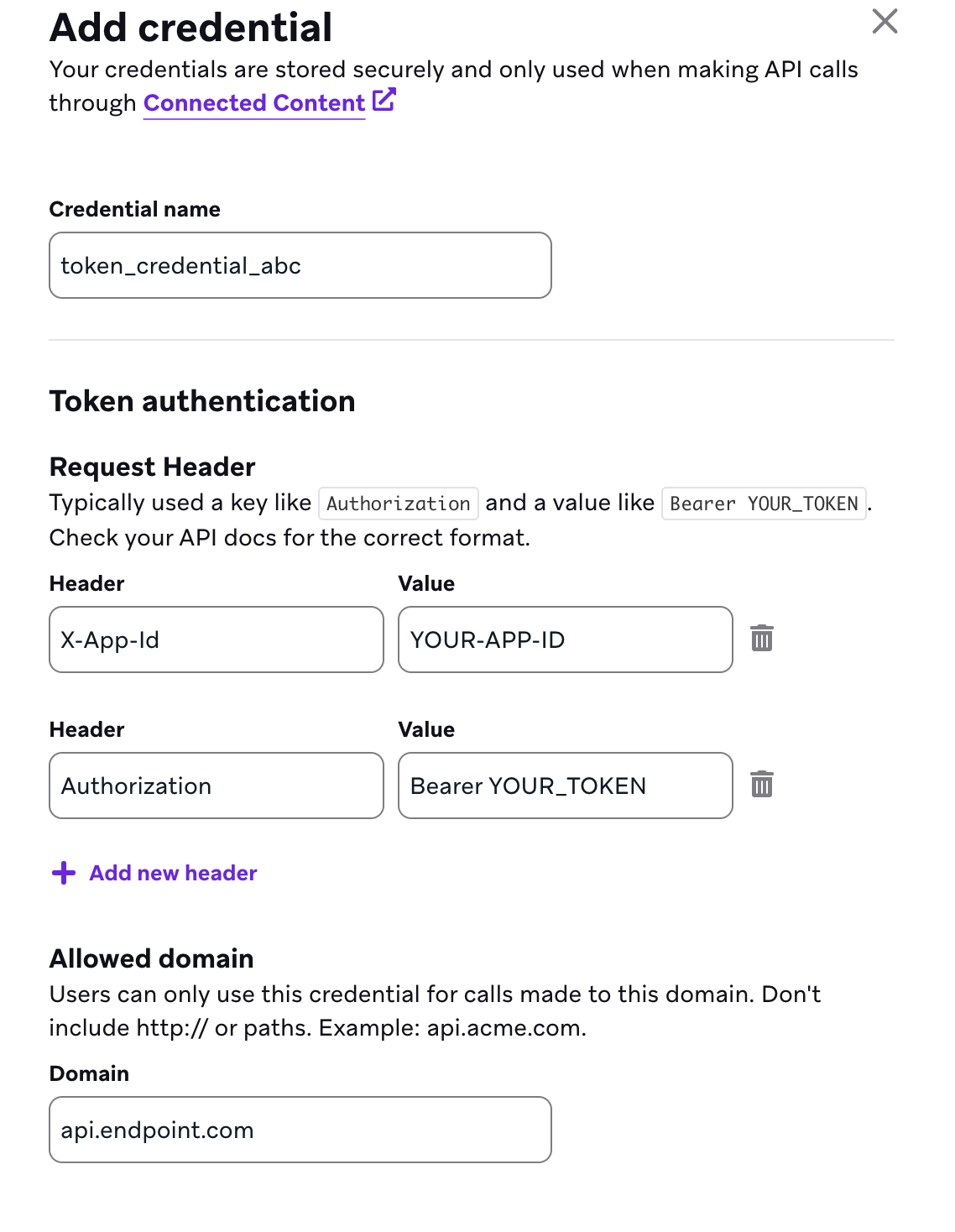
Task: Click the Allowed domain section heading
Action: 152,958
